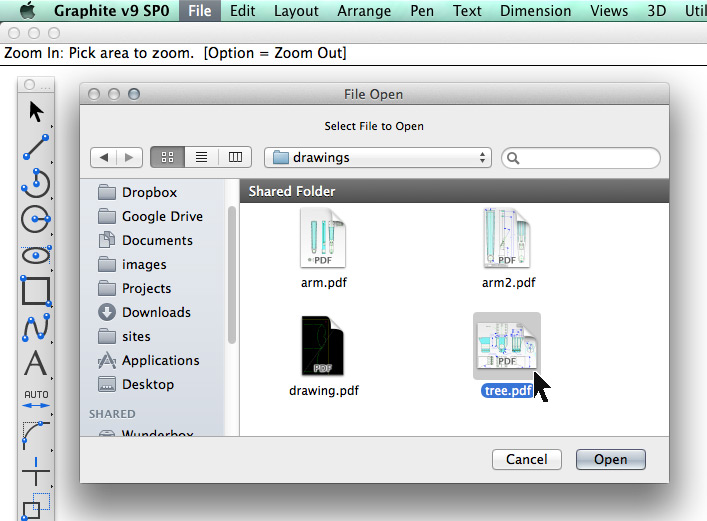Choose the Auto Dimension tool
Screen dimensions: 707x521
(36, 400)
